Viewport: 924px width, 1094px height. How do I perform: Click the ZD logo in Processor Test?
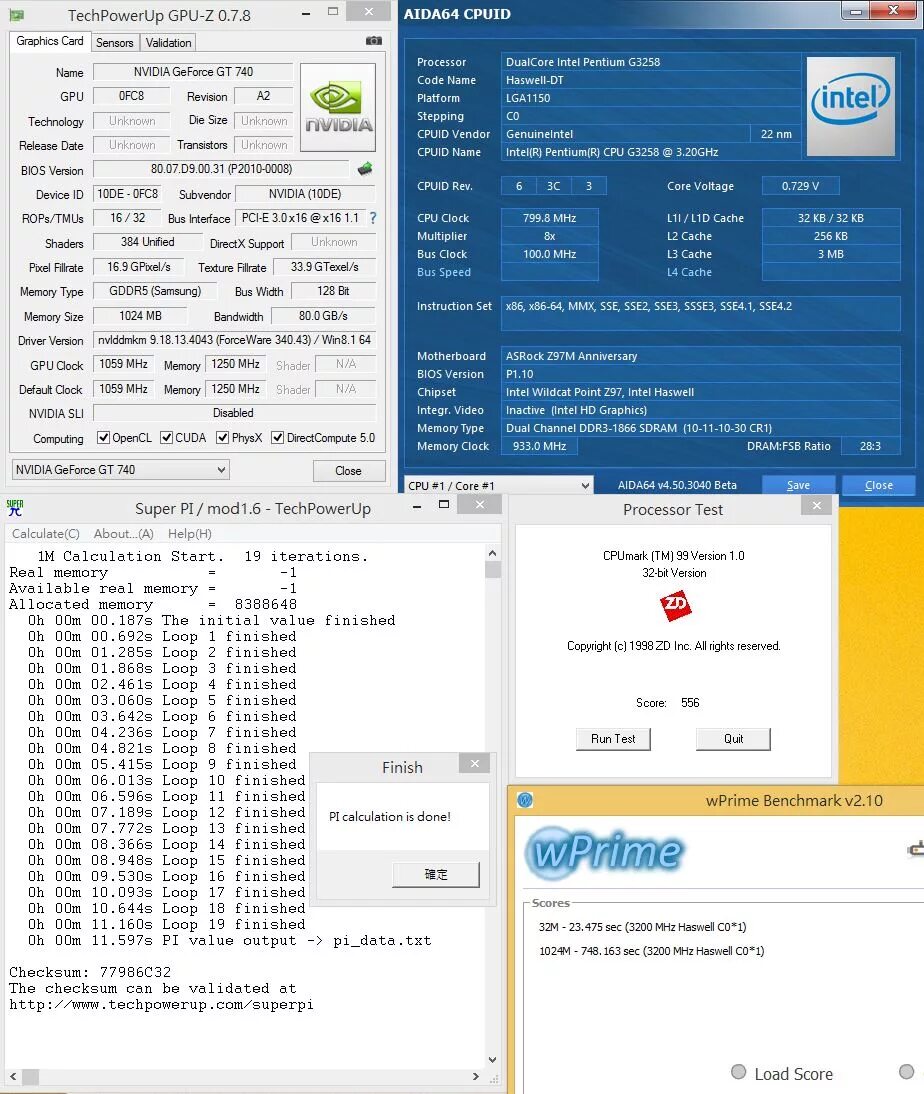click(x=675, y=604)
